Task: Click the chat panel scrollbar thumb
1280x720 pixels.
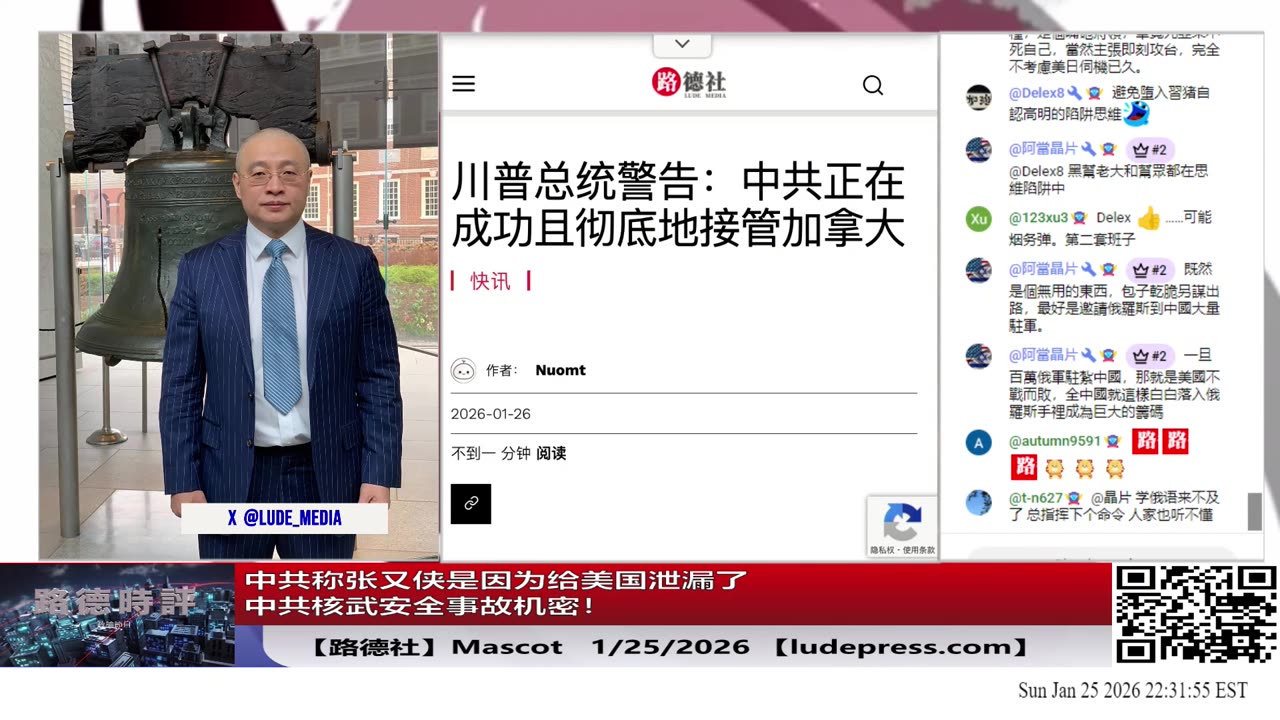Action: tap(1255, 511)
